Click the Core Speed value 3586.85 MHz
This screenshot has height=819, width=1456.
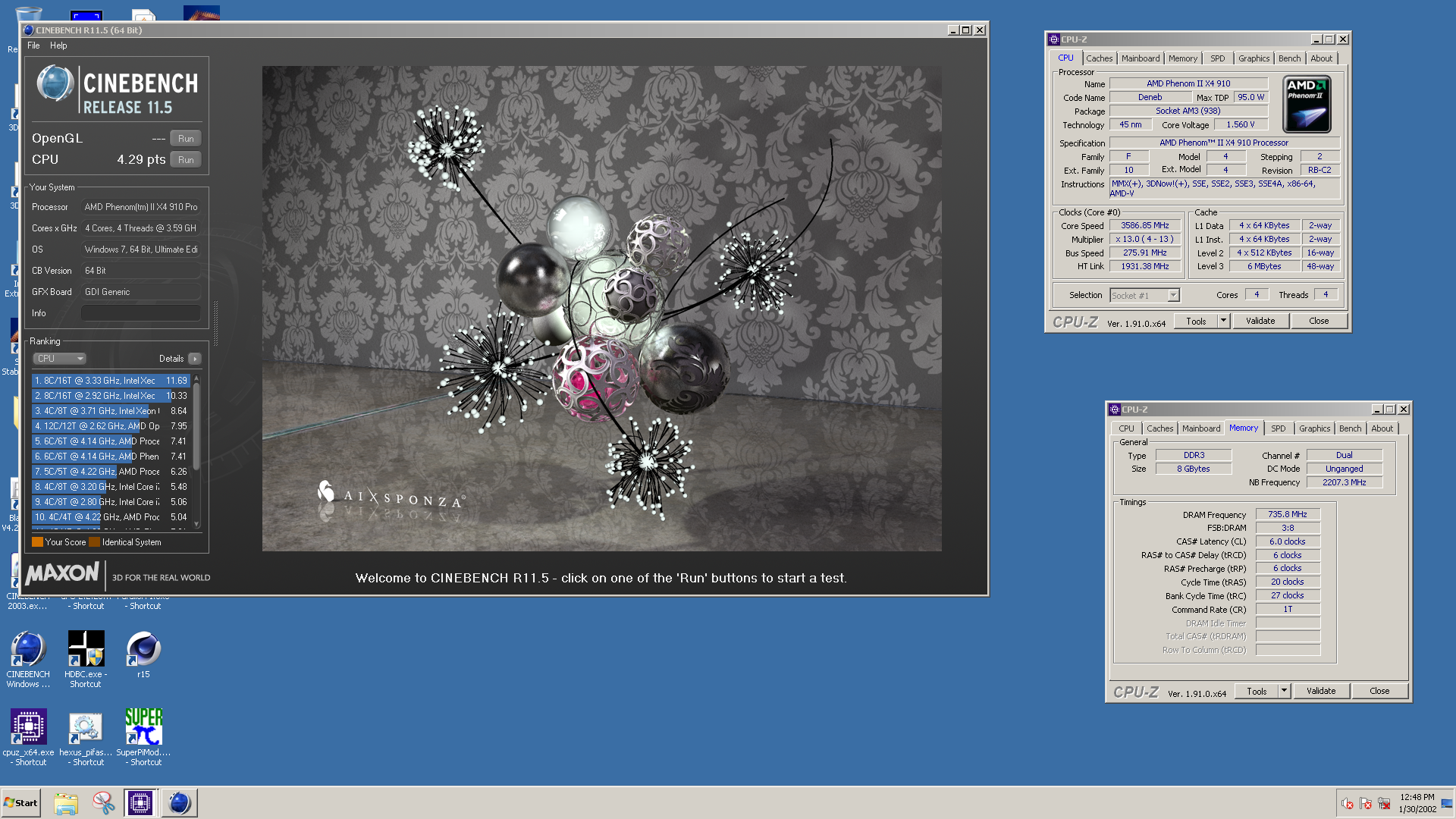pyautogui.click(x=1144, y=225)
